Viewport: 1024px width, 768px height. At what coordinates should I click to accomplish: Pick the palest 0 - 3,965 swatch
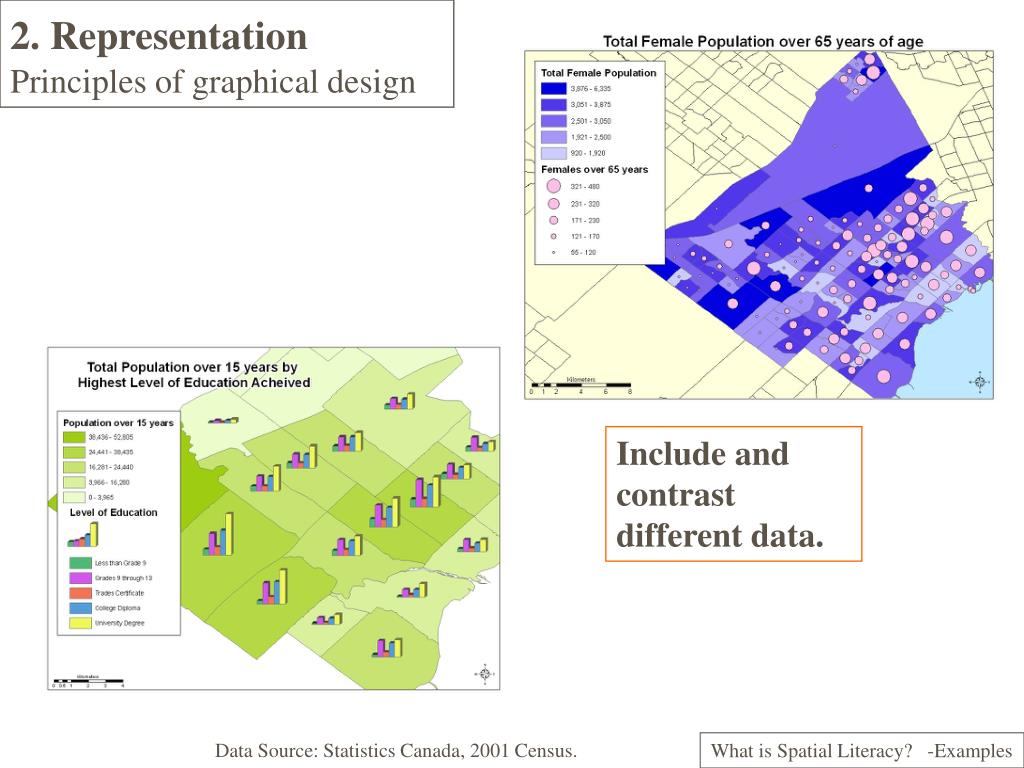tap(74, 498)
